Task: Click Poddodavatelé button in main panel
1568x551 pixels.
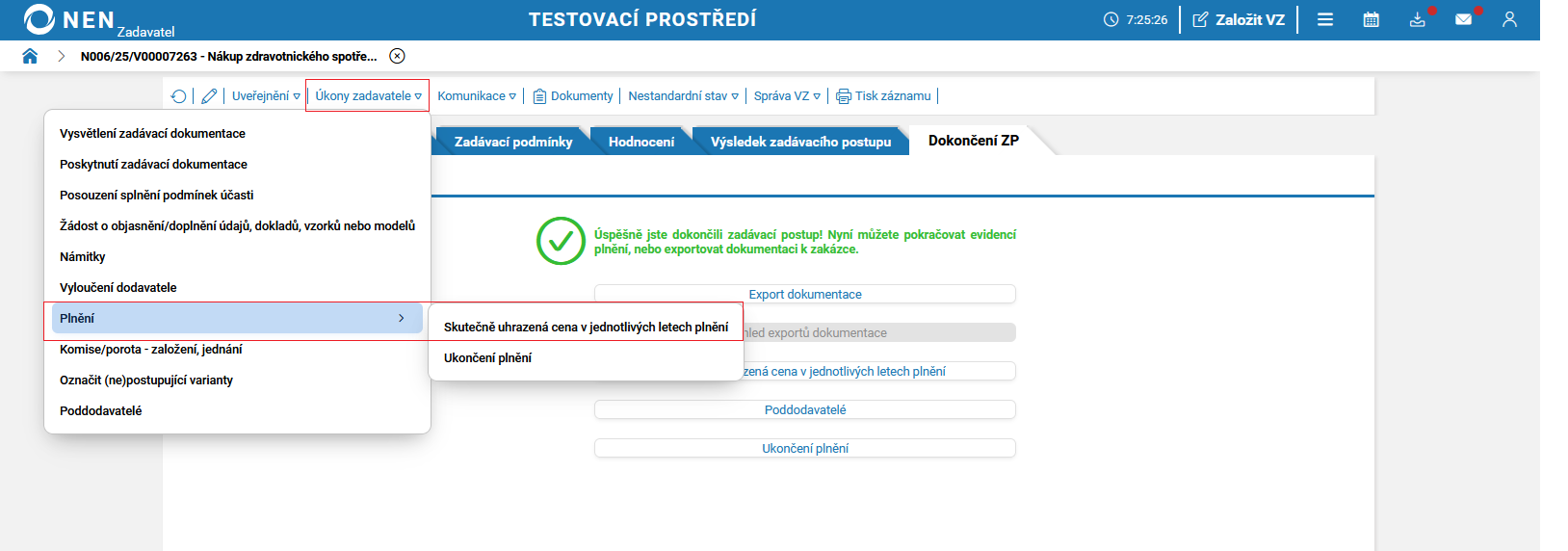Action: coord(805,409)
